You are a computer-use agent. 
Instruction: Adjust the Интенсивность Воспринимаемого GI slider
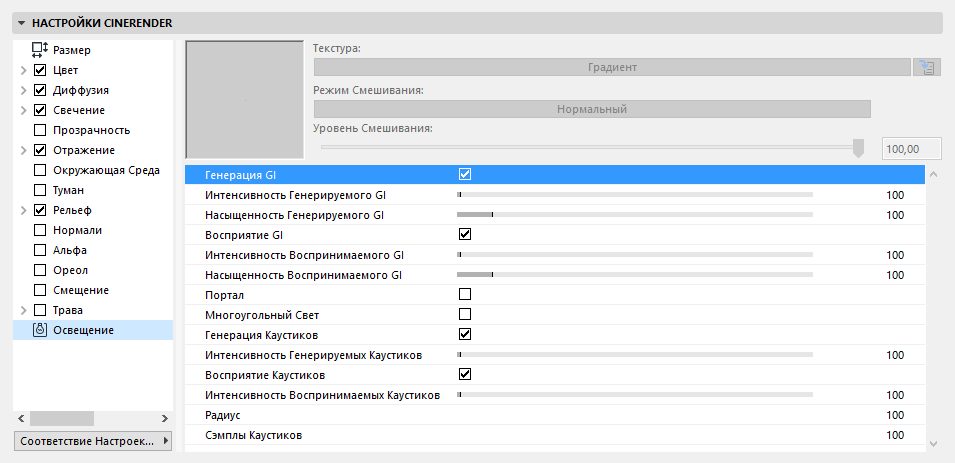(635, 255)
